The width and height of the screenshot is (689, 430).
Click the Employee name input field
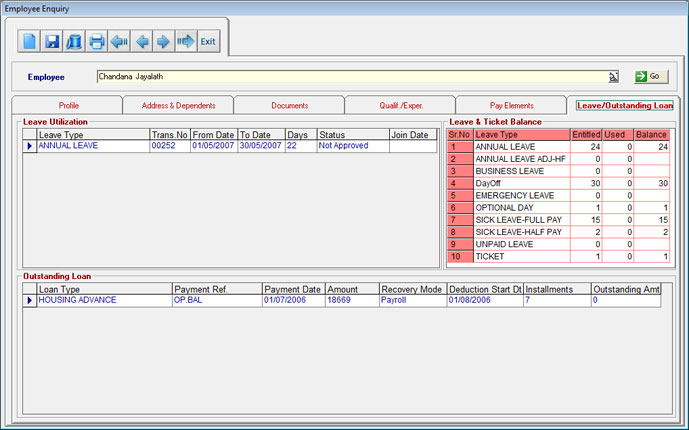click(350, 76)
